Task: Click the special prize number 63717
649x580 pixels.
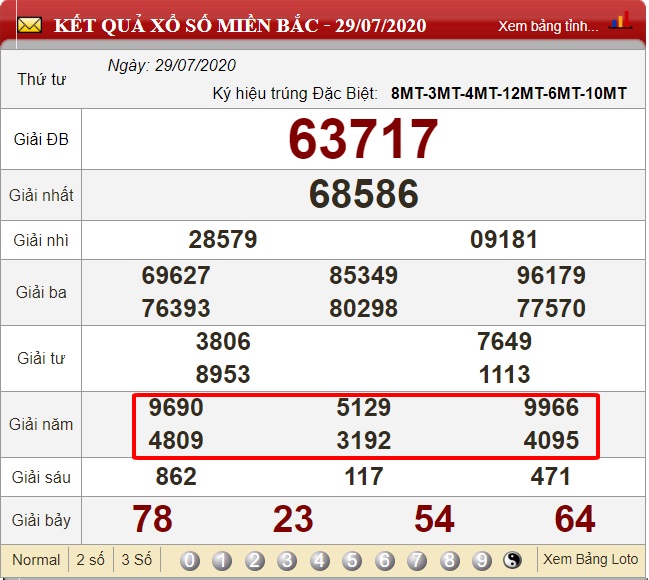Action: (363, 139)
